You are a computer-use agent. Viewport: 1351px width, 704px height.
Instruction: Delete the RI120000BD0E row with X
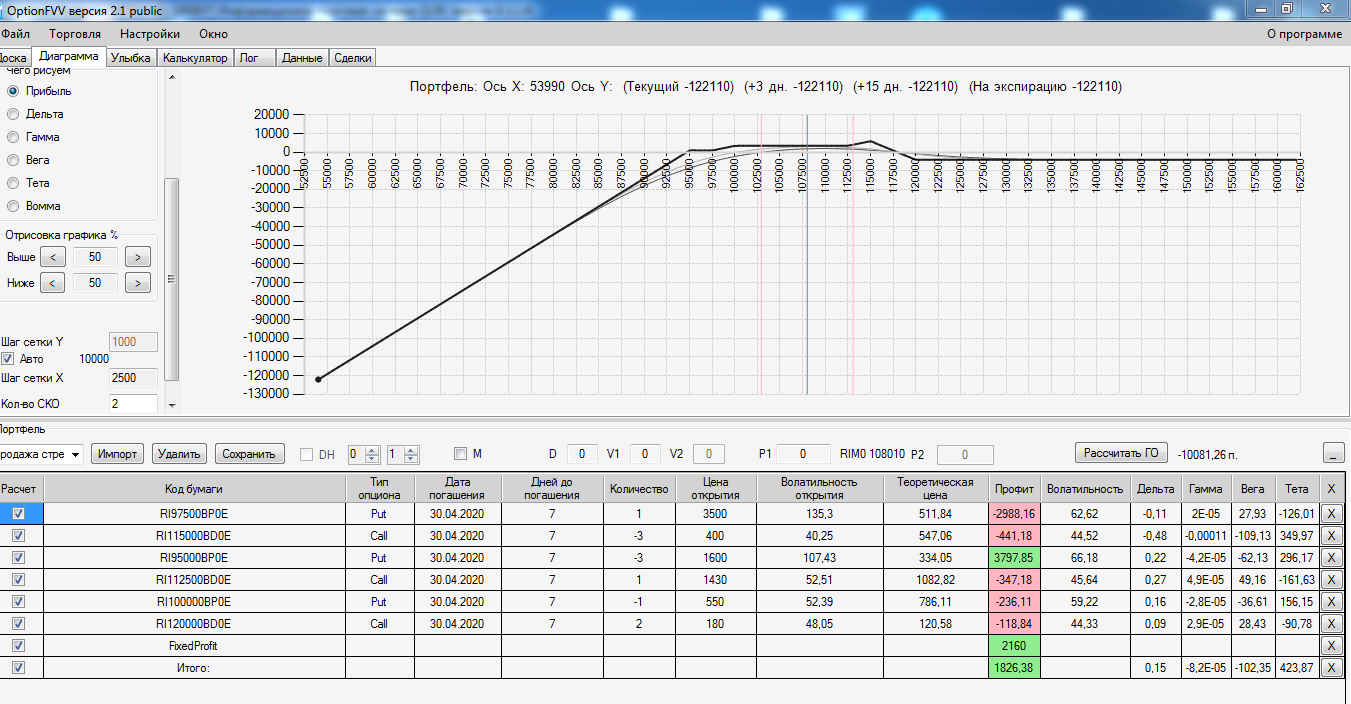tap(1330, 624)
